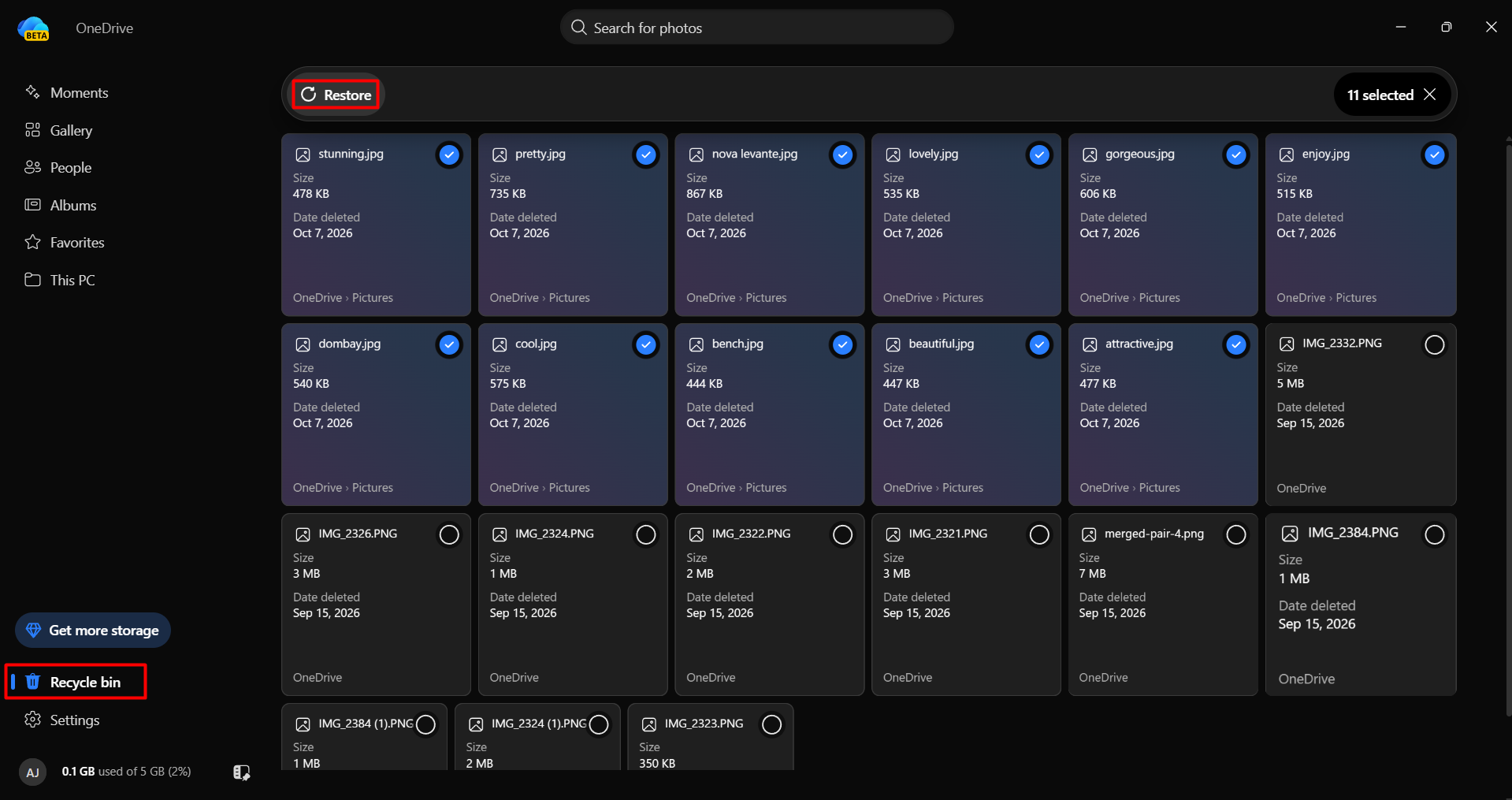Deselect gorgeous.jpg checkbox
The width and height of the screenshot is (1512, 800).
(1236, 154)
